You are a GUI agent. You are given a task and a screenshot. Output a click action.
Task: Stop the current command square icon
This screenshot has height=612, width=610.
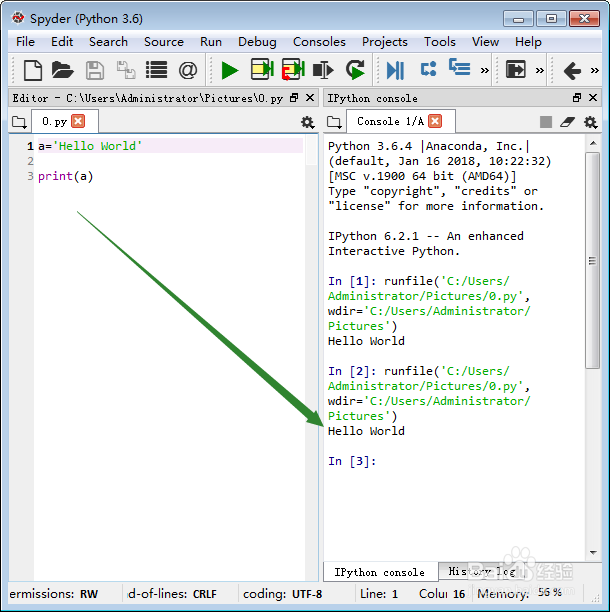[546, 122]
